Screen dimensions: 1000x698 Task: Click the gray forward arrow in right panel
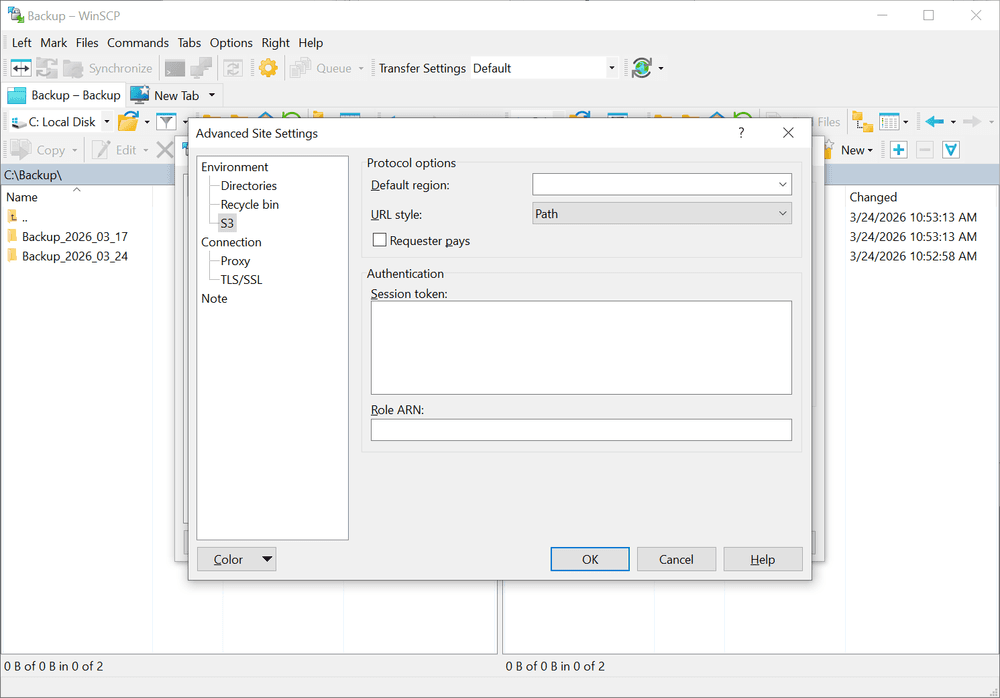[972, 121]
